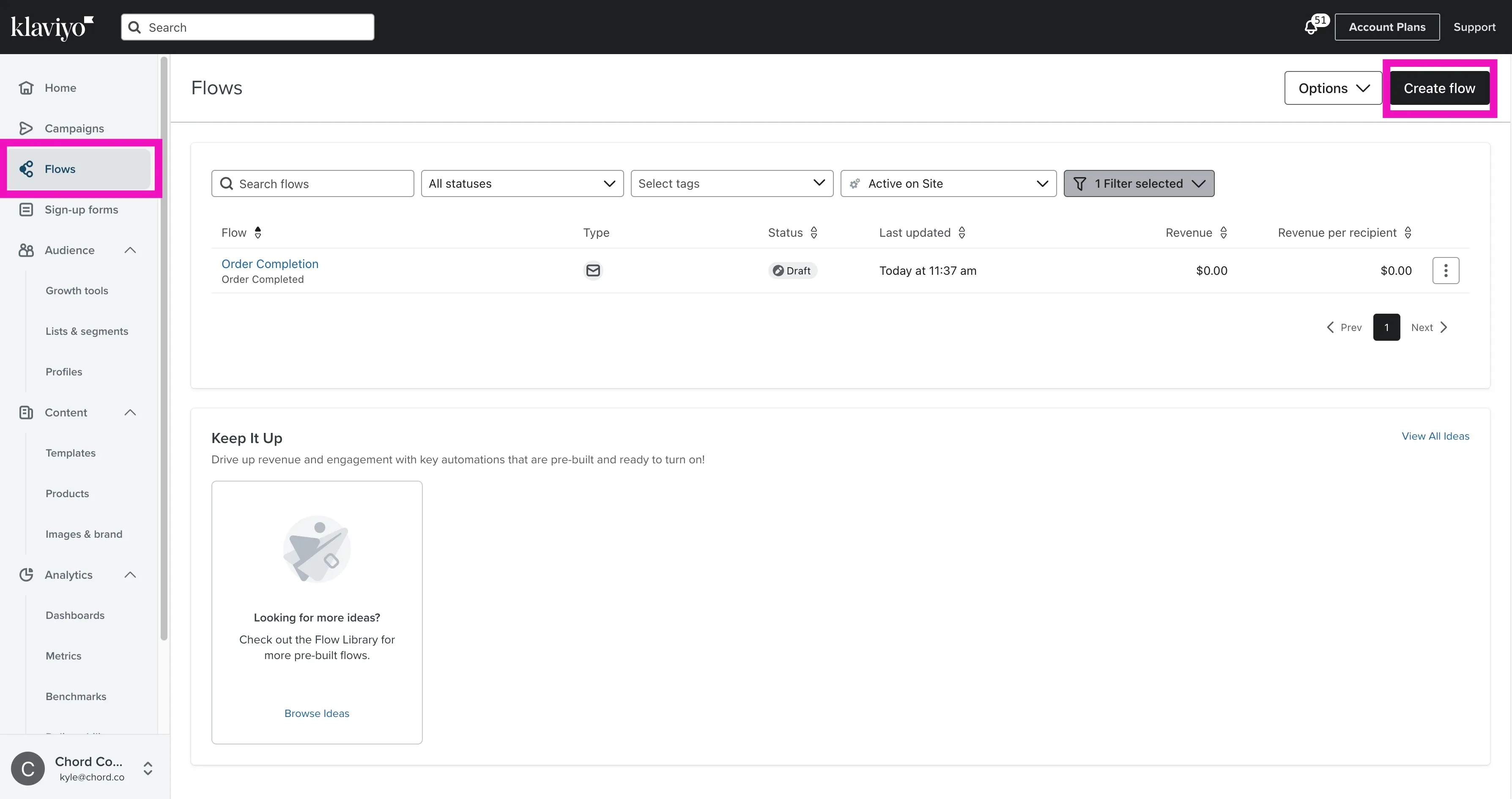Click the Create flow button
The image size is (1512, 799).
(1439, 88)
